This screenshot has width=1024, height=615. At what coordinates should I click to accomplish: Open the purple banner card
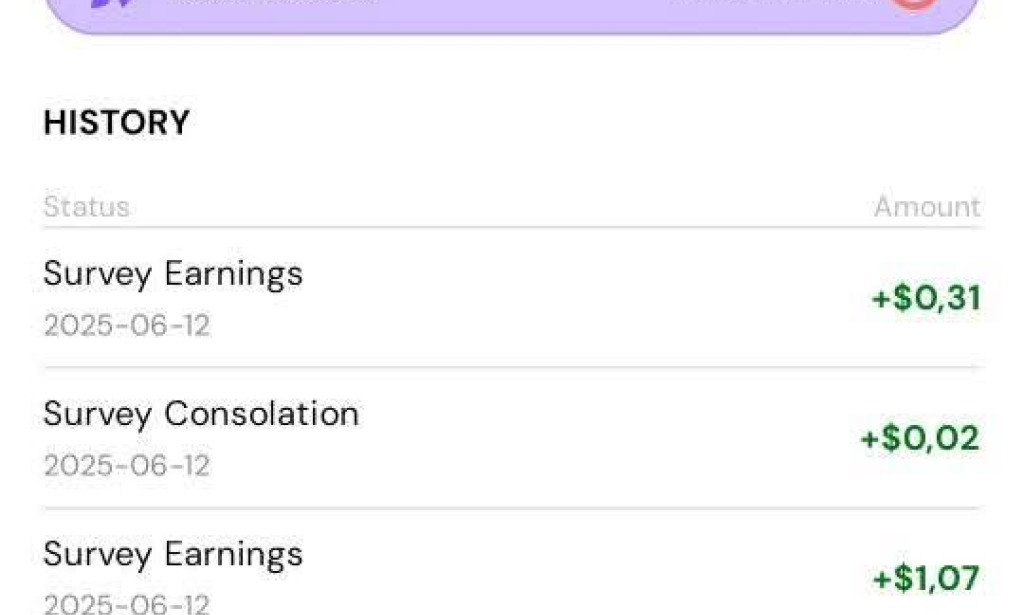pos(512,14)
